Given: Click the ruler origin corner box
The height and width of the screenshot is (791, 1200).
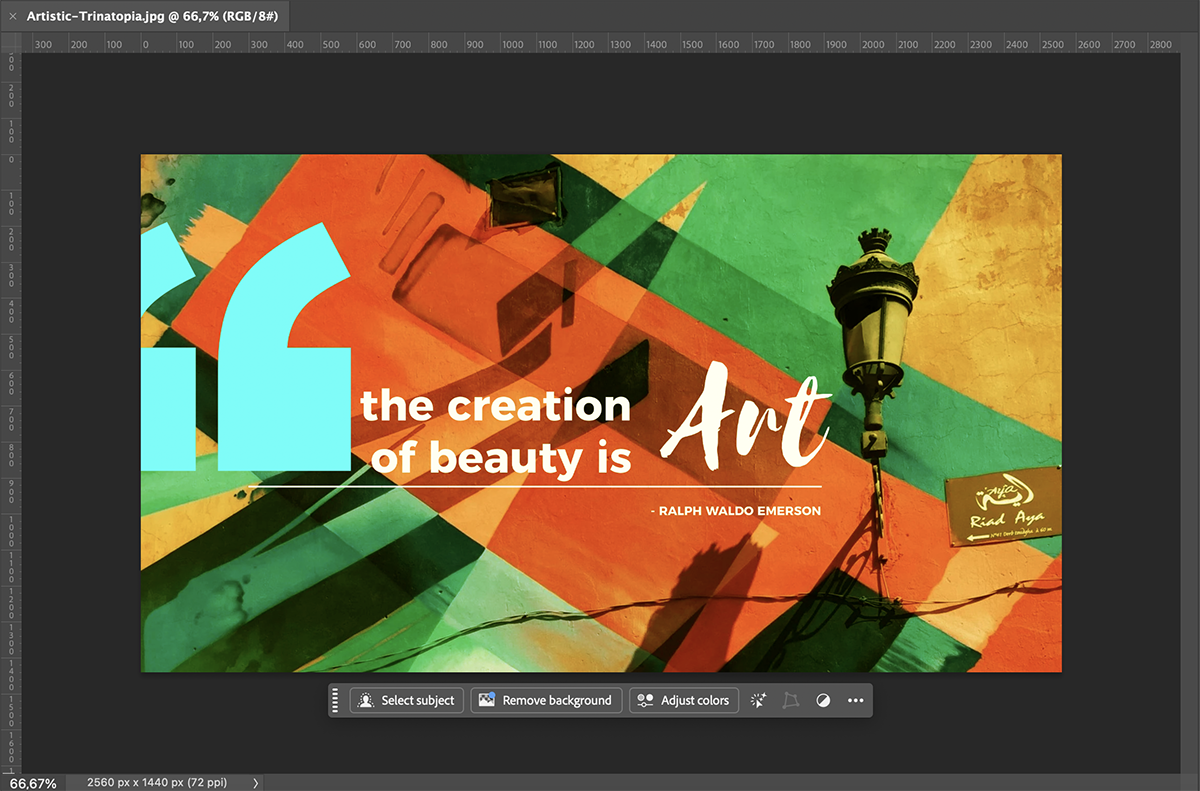Looking at the screenshot, I should pyautogui.click(x=10, y=43).
